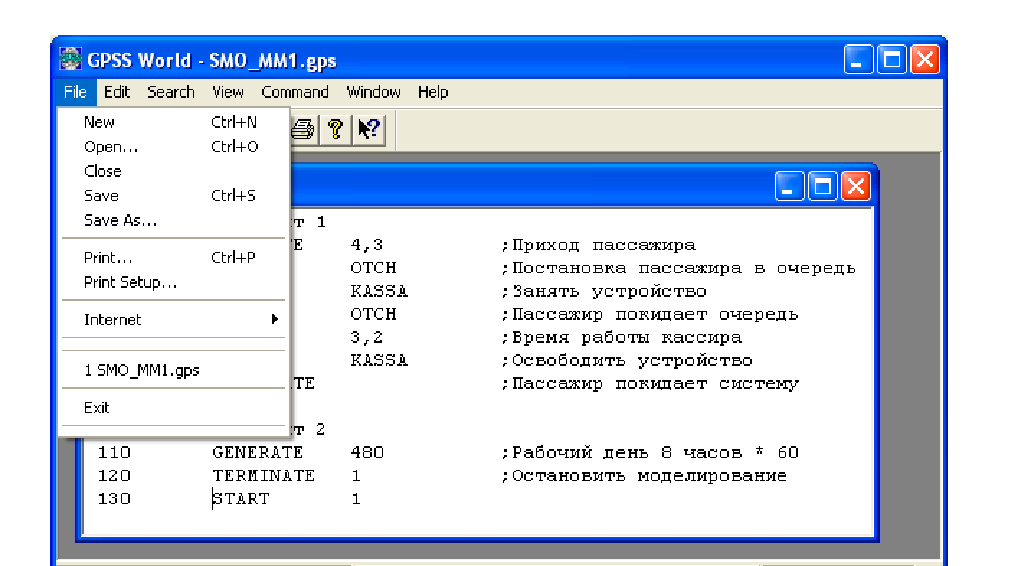Click the comment ';Время работы кассира'
This screenshot has height=566, width=1036.
[622, 337]
